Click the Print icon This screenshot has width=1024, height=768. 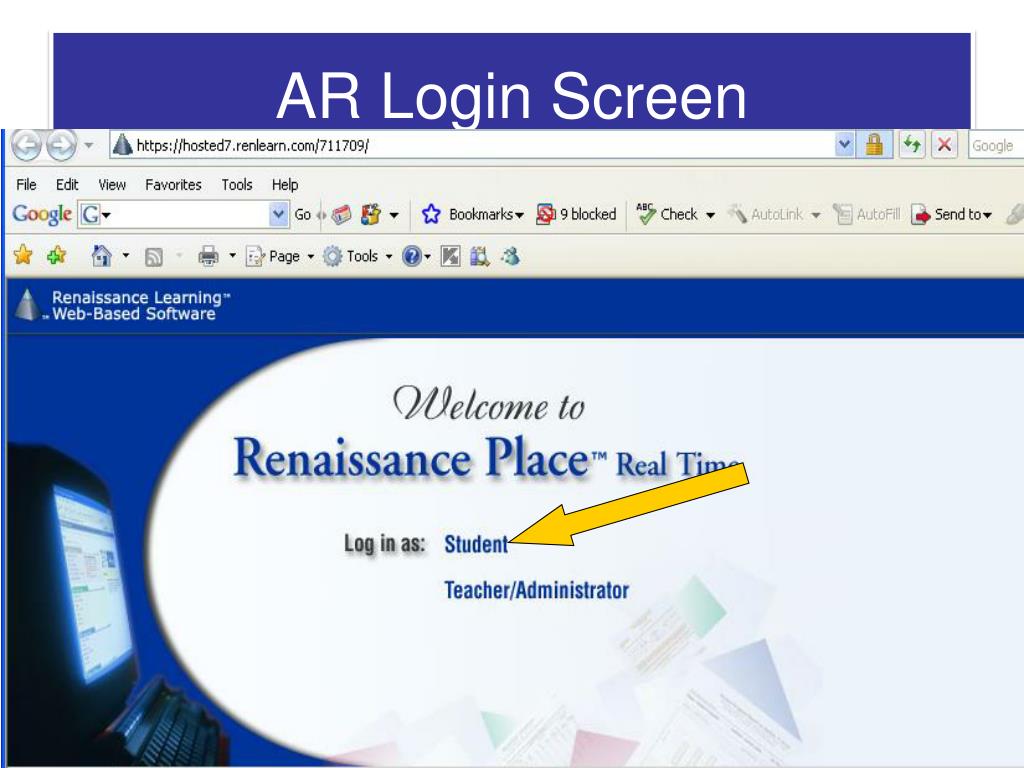209,253
